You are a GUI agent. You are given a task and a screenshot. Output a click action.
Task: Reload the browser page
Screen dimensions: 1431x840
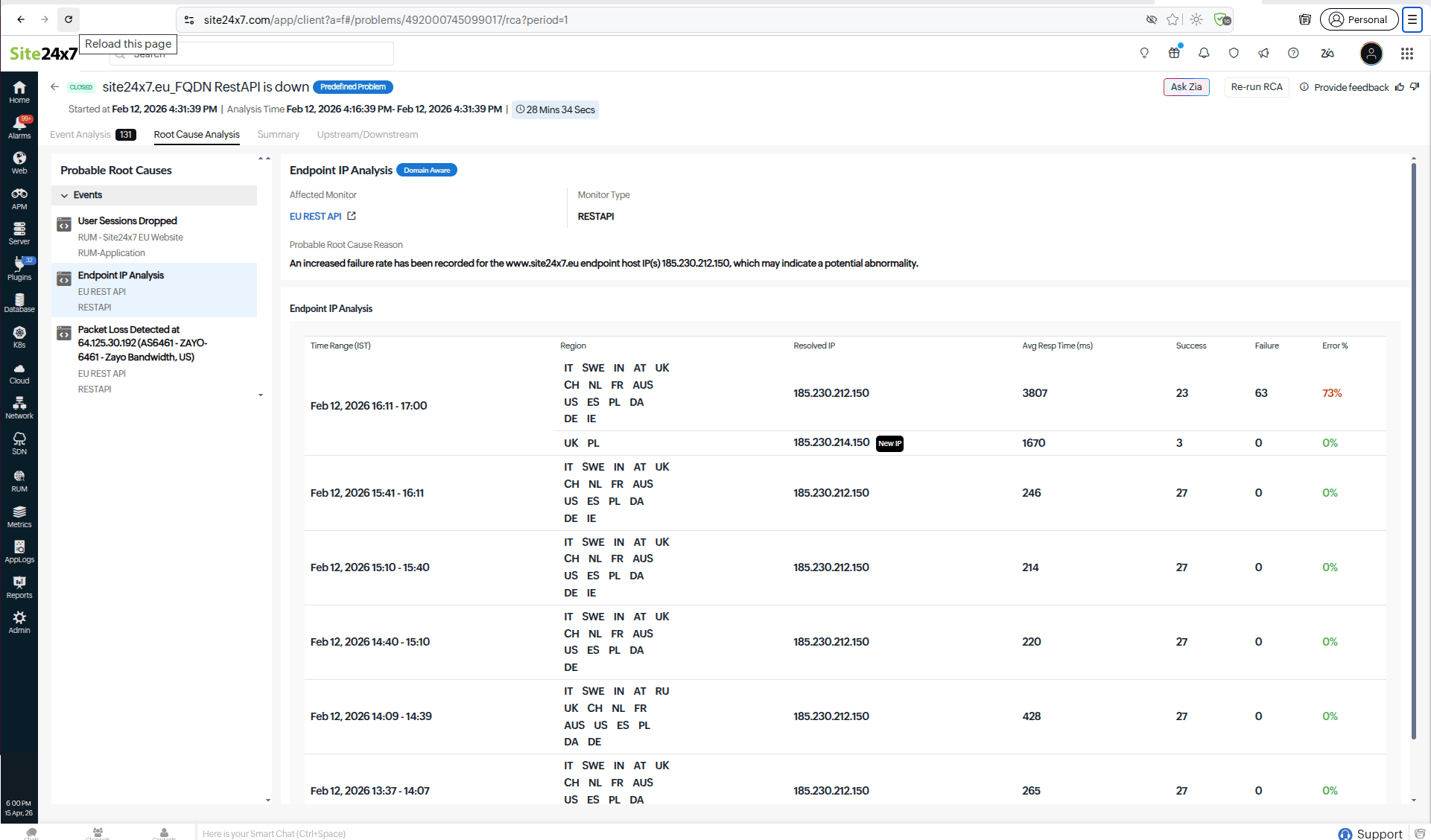coord(69,19)
